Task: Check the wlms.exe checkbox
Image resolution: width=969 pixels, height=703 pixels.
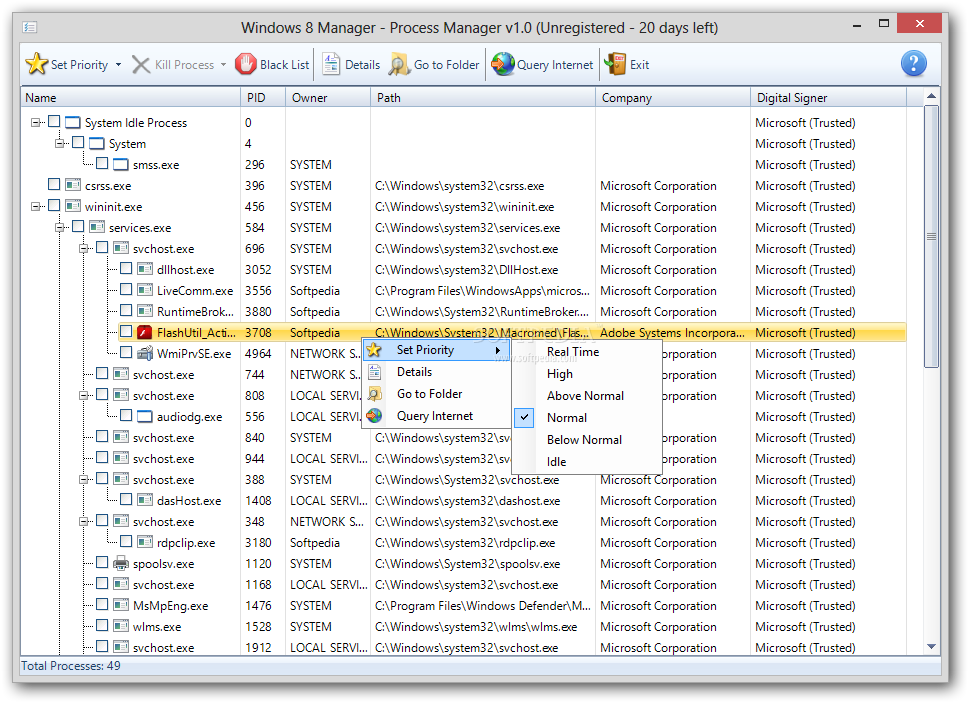Action: click(x=102, y=626)
